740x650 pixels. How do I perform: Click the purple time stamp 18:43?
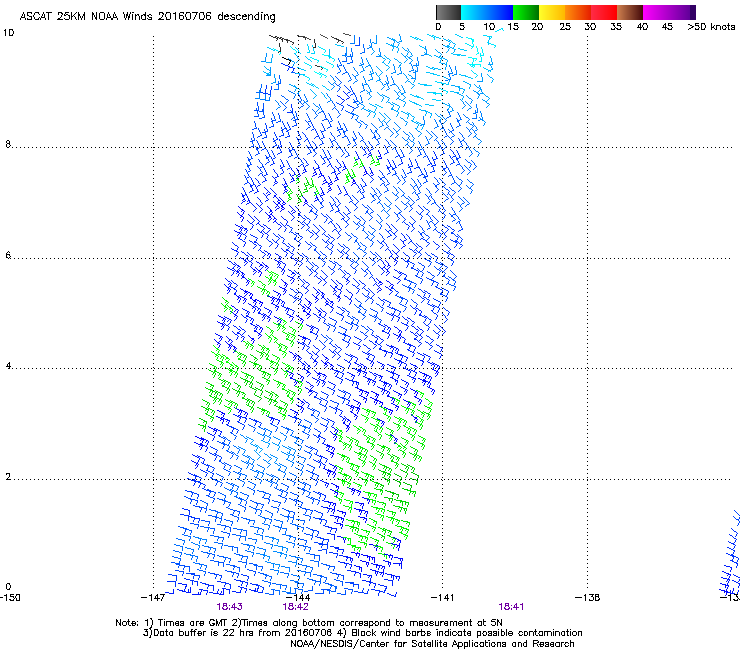point(229,607)
